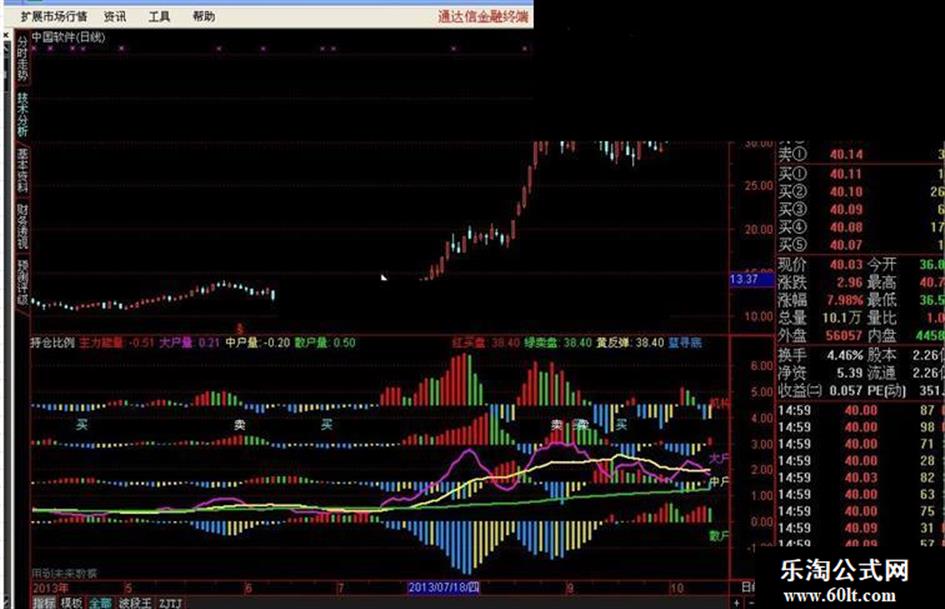The width and height of the screenshot is (945, 609).
Task: Close the left sidebar with the x button
Action: (x=7, y=36)
